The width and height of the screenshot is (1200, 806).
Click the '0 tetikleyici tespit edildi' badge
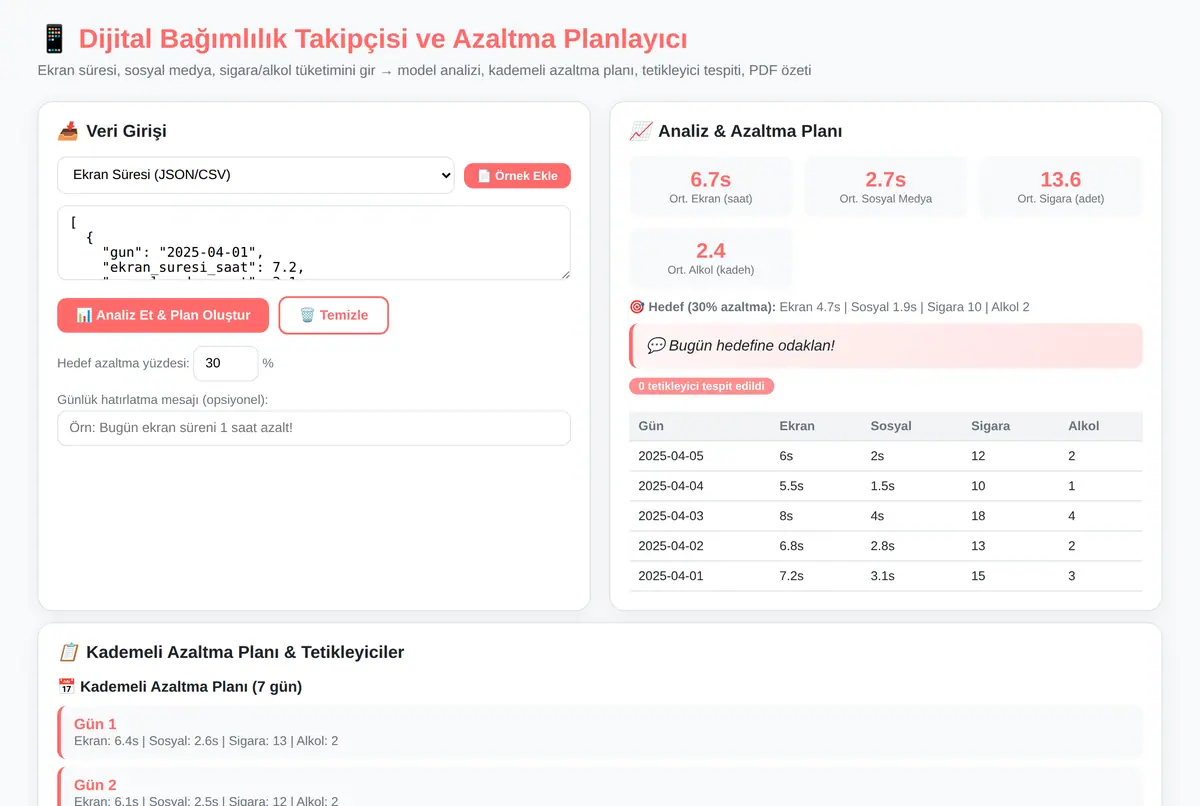[702, 386]
